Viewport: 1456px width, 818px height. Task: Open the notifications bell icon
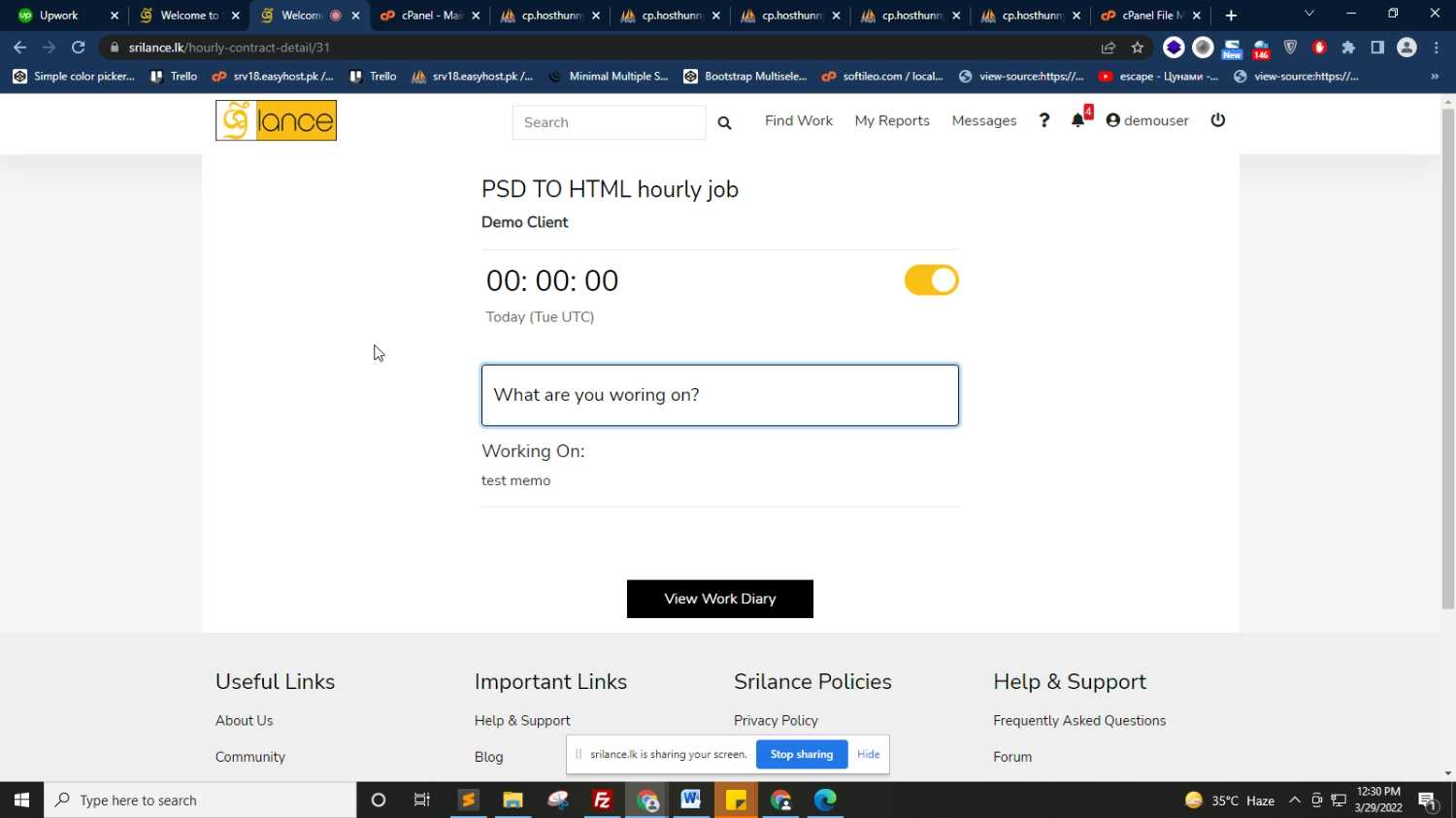[x=1077, y=120]
